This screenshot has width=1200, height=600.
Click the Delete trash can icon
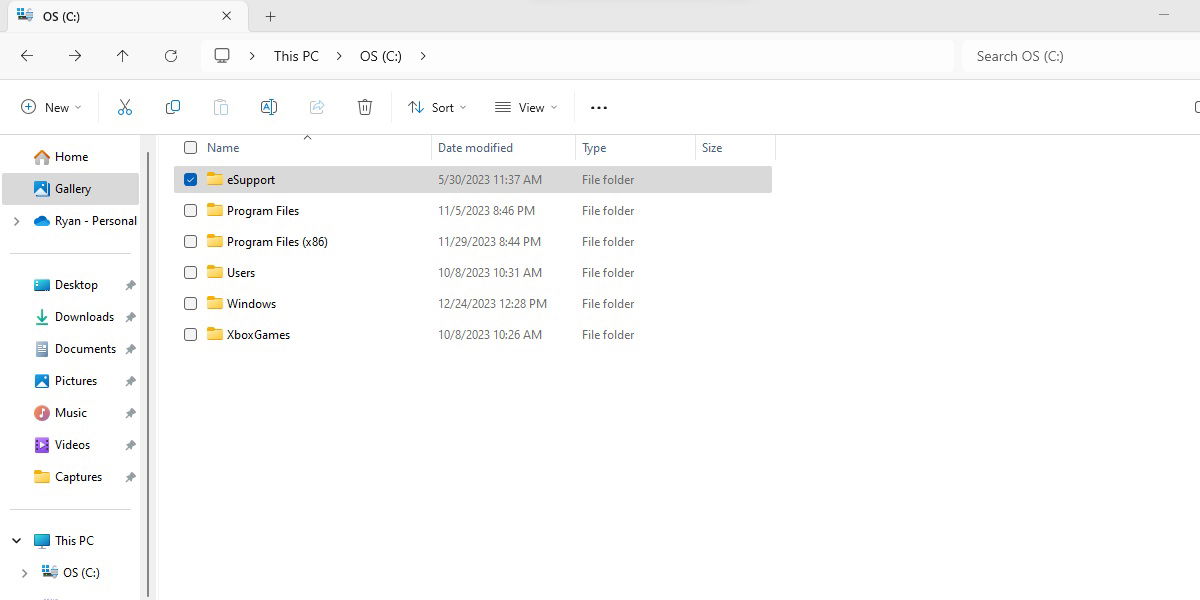click(x=365, y=107)
